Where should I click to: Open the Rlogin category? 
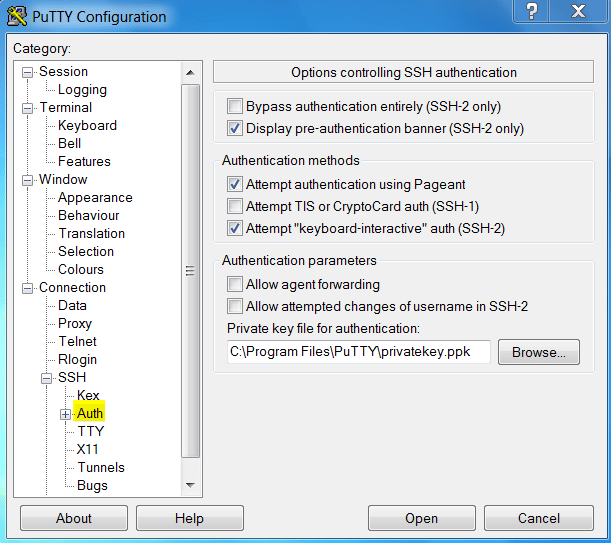77,359
